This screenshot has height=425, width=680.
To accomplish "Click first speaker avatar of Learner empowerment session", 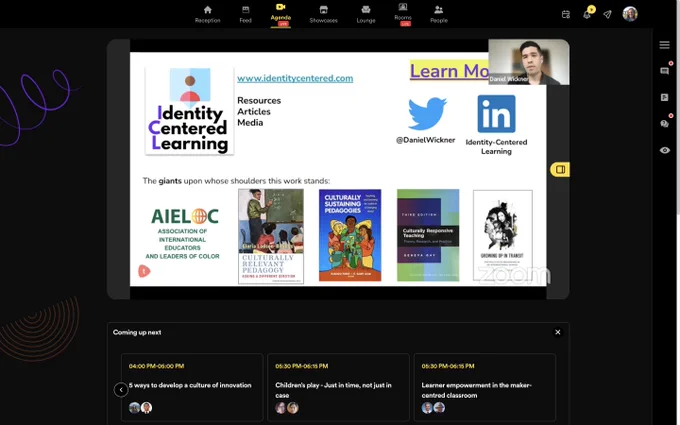I will tap(427, 408).
